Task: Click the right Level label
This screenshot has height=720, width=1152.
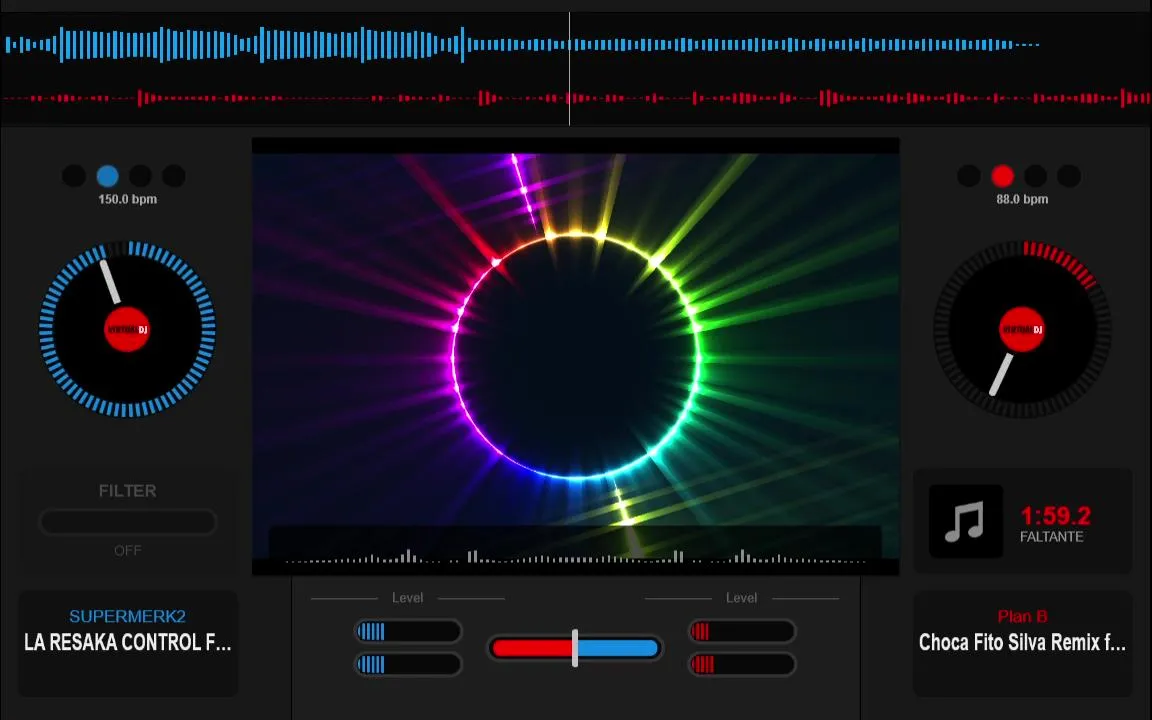Action: 741,598
